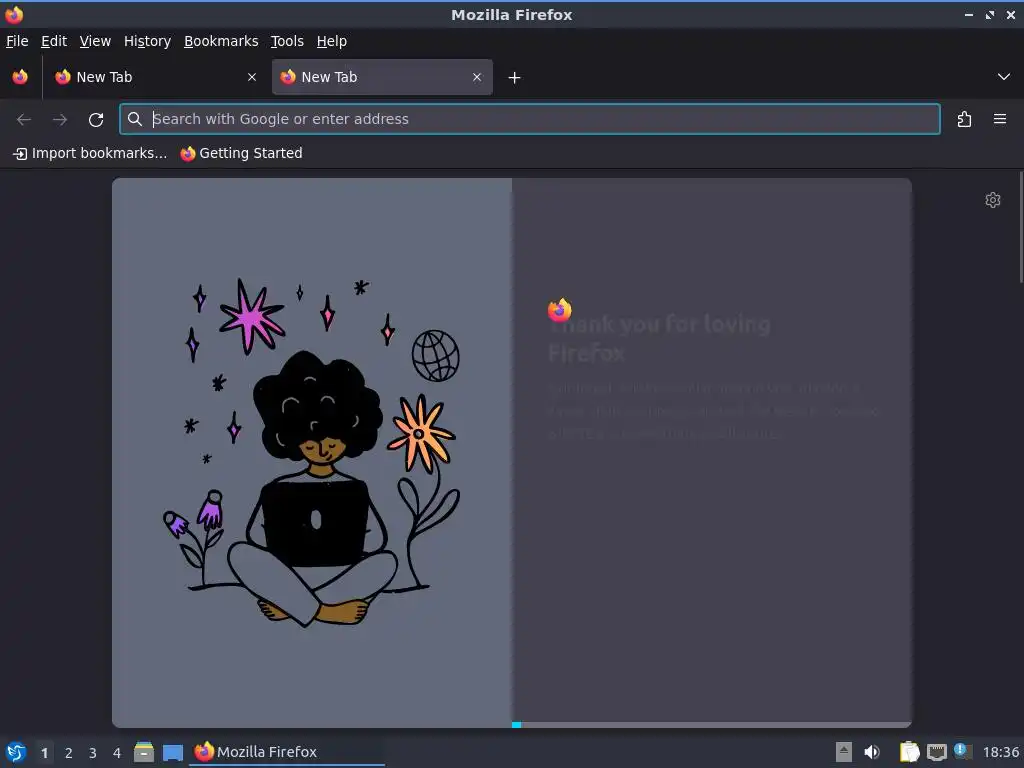The height and width of the screenshot is (768, 1024).
Task: Switch to workspace 1
Action: coord(44,753)
